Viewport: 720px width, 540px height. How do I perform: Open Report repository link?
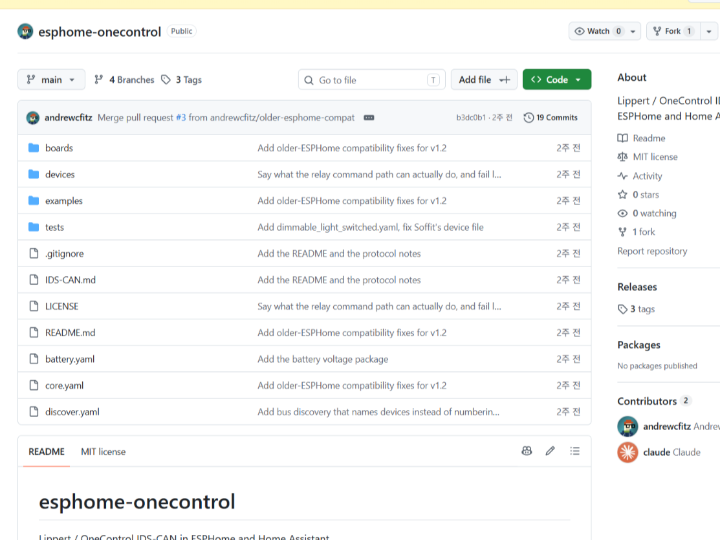point(652,251)
